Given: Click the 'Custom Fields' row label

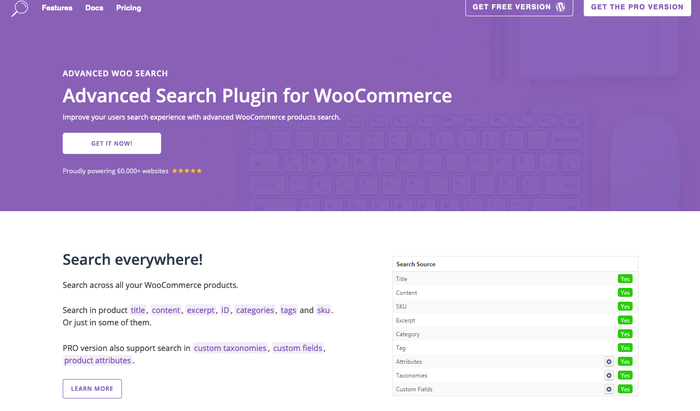Looking at the screenshot, I should [414, 389].
